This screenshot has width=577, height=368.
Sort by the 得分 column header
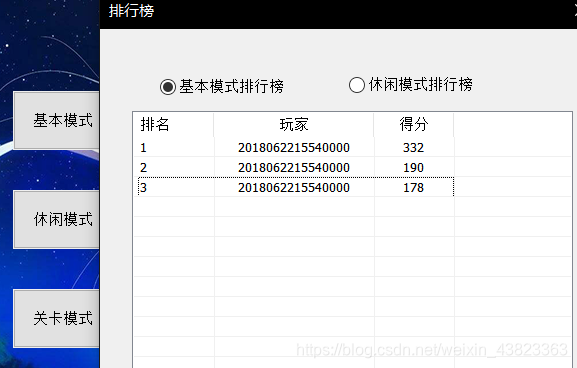pos(414,125)
